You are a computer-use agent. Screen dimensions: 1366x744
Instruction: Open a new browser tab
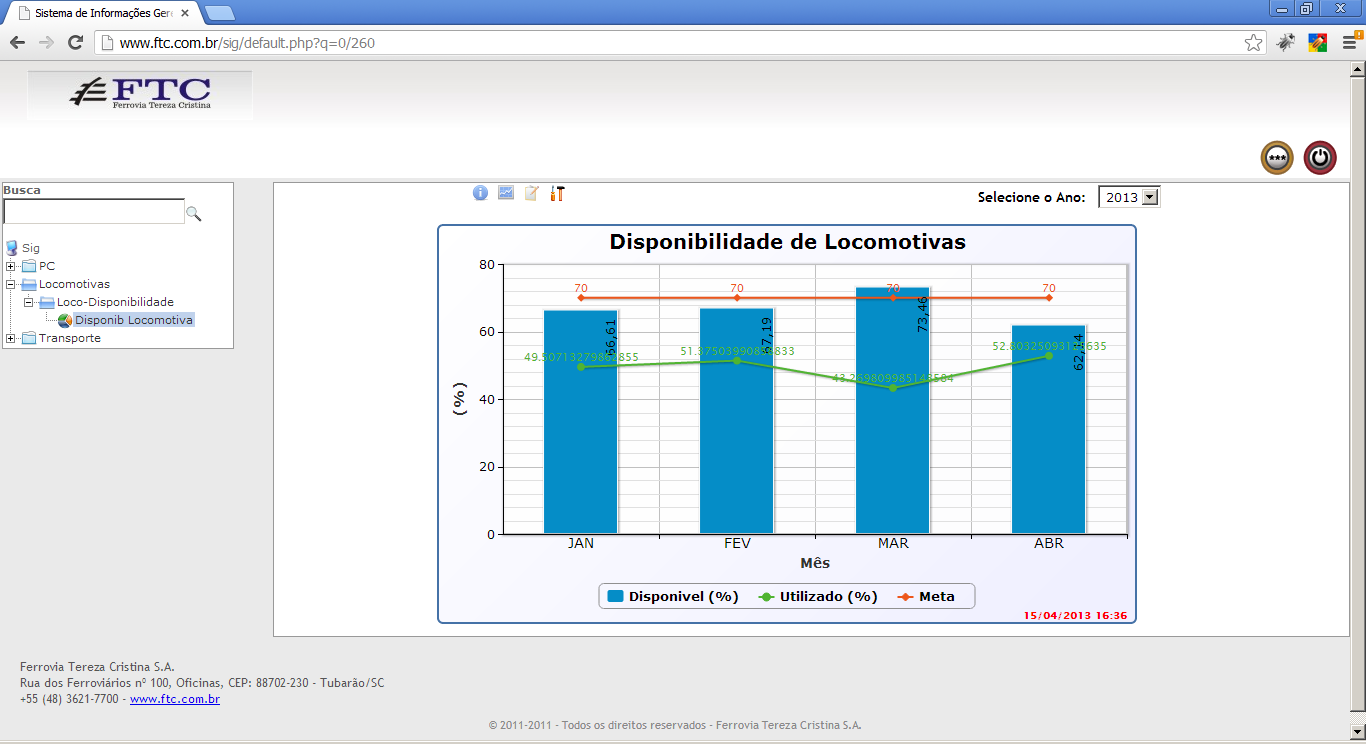click(219, 13)
